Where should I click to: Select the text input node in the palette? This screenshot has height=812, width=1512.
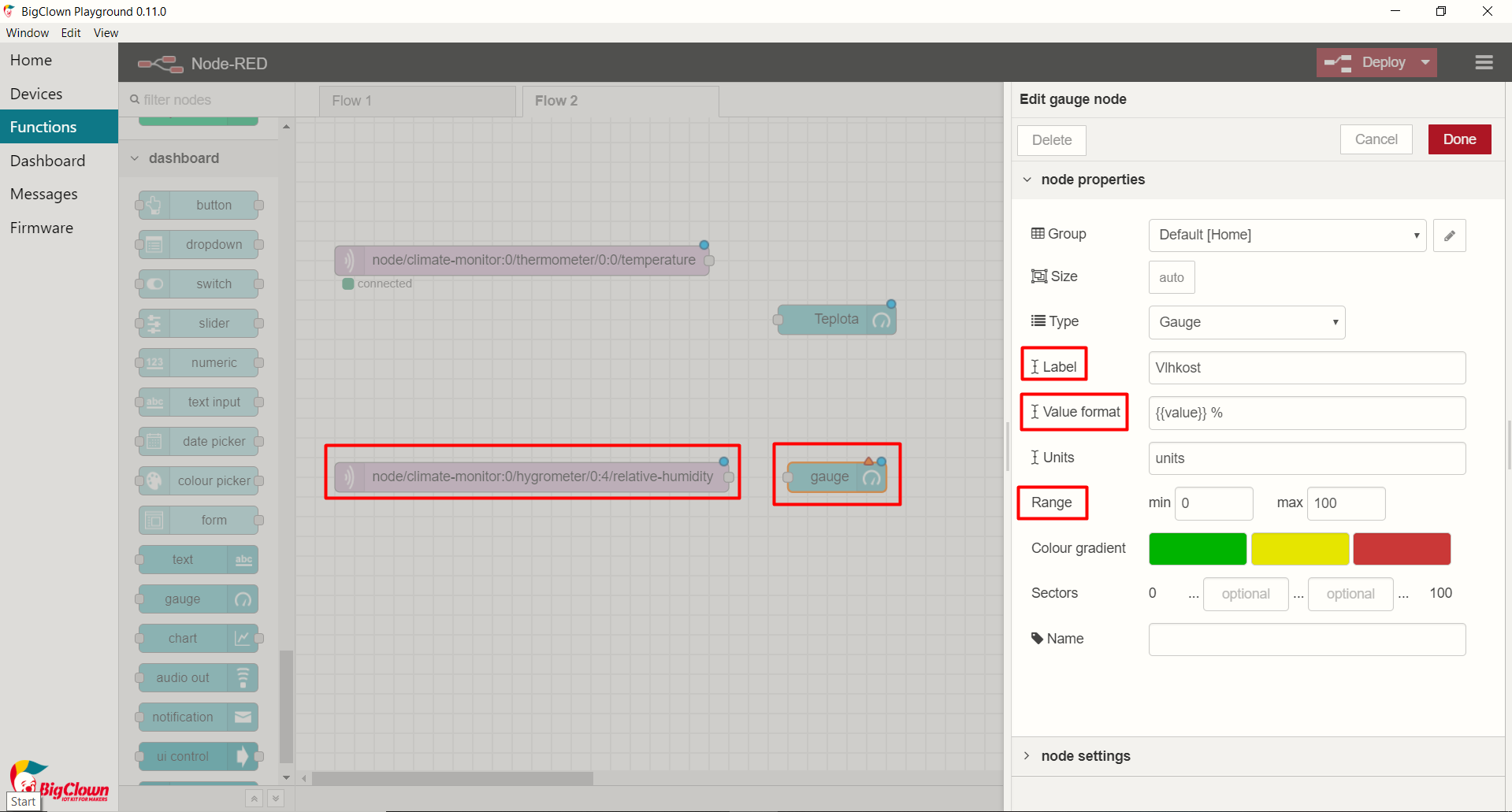(199, 402)
